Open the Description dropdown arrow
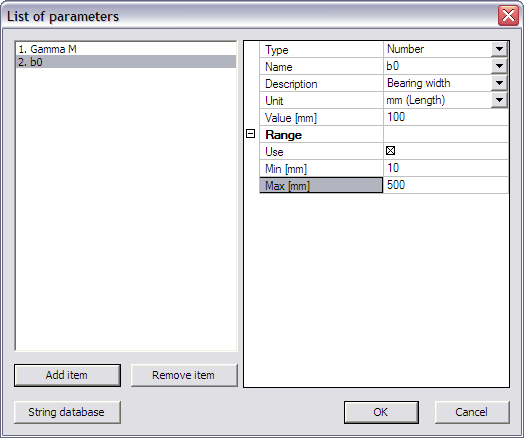Viewport: 524px width, 438px height. click(x=499, y=83)
